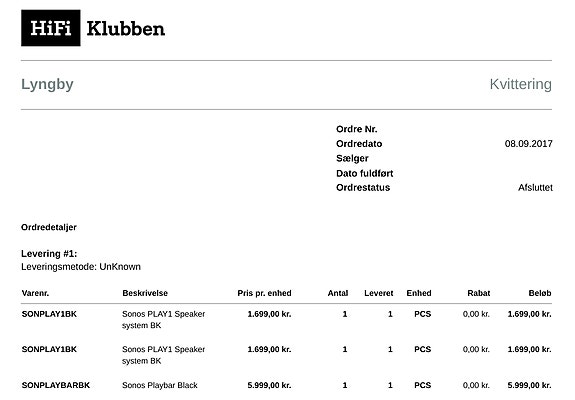Click the Dato fuldført label
The height and width of the screenshot is (400, 575).
365,173
